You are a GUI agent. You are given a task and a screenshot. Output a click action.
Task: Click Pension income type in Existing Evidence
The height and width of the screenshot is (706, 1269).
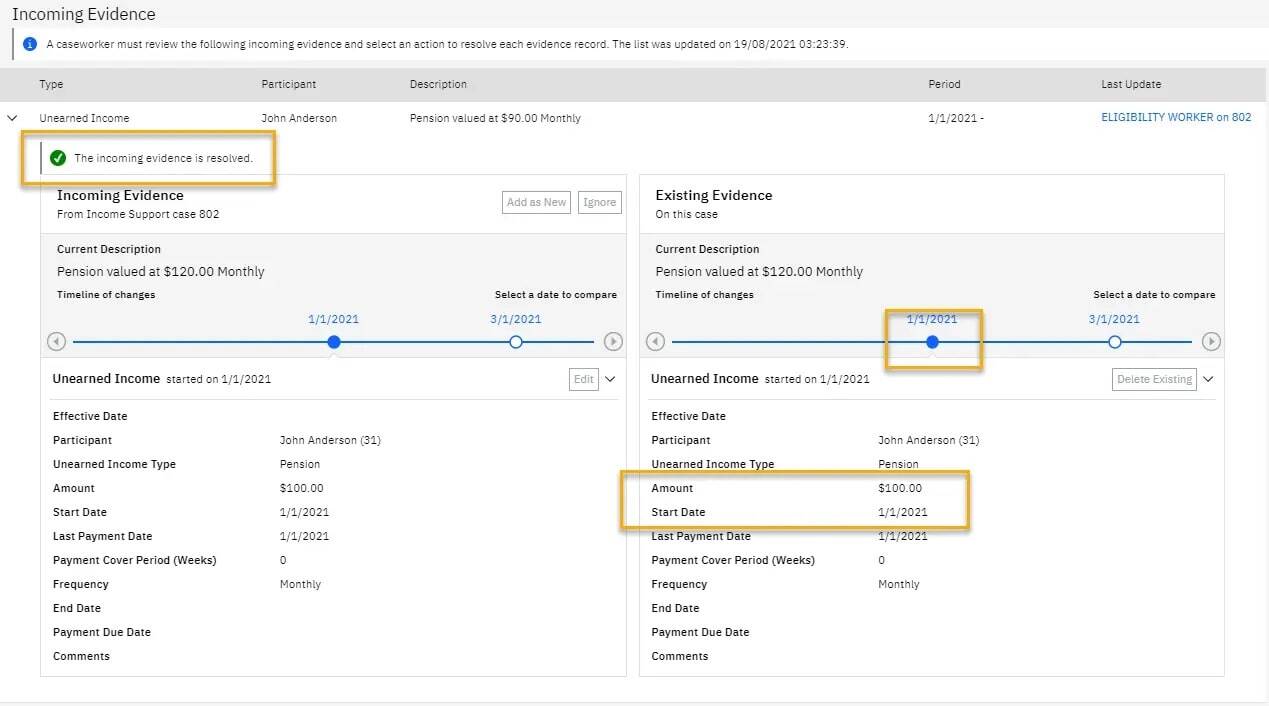(898, 464)
